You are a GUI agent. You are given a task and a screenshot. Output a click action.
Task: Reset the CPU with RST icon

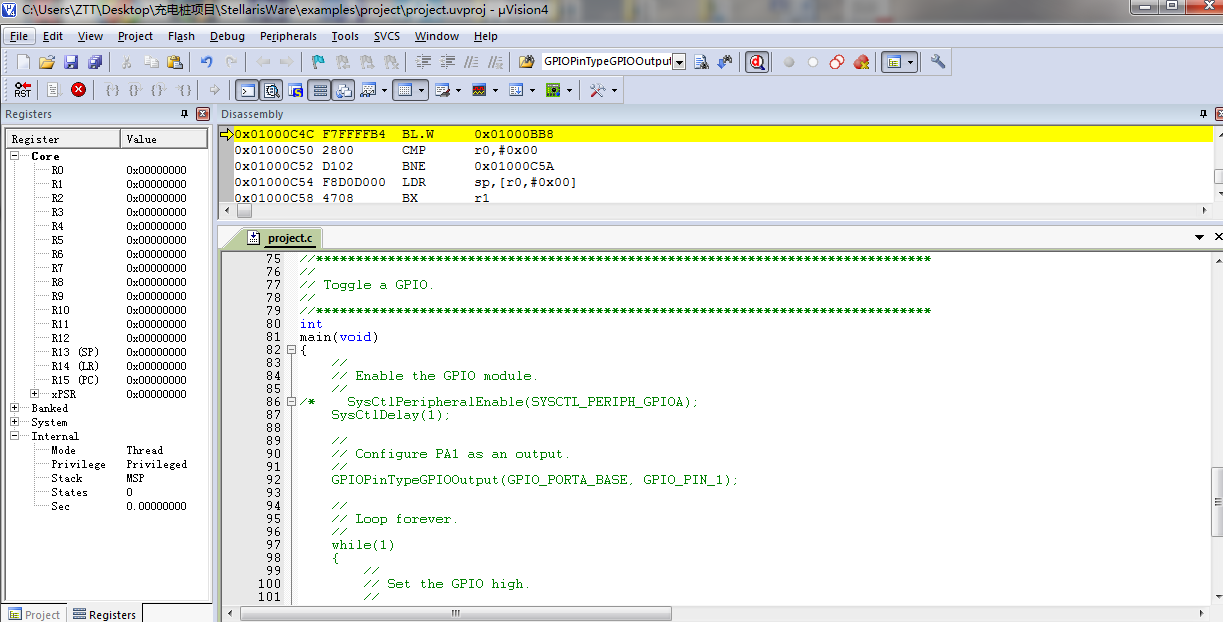point(22,90)
